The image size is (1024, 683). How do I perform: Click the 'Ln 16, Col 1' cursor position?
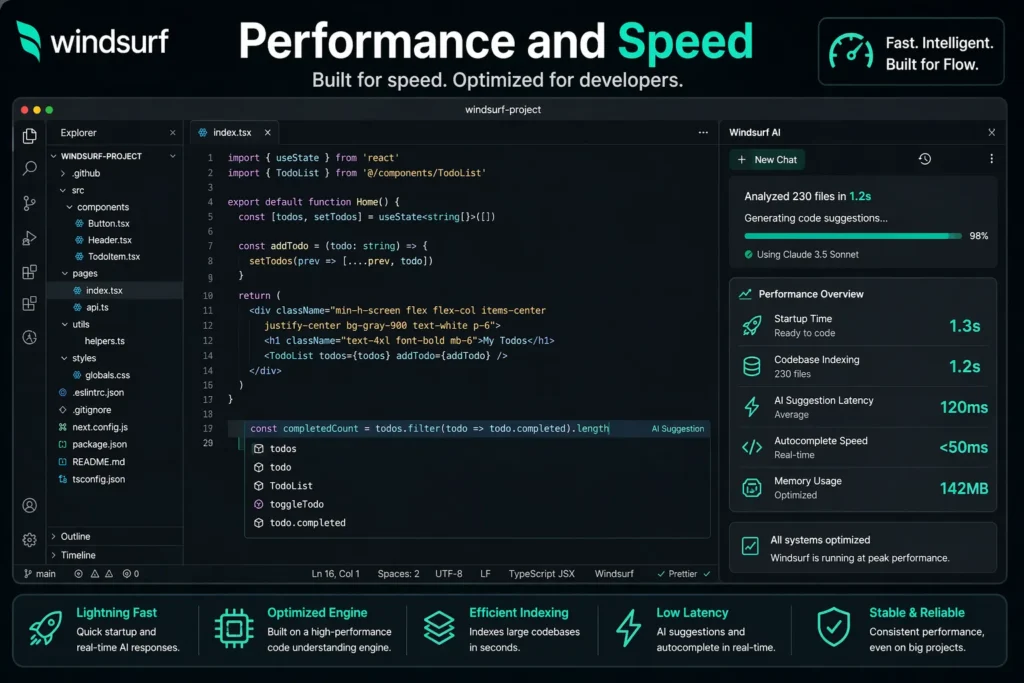click(x=335, y=574)
